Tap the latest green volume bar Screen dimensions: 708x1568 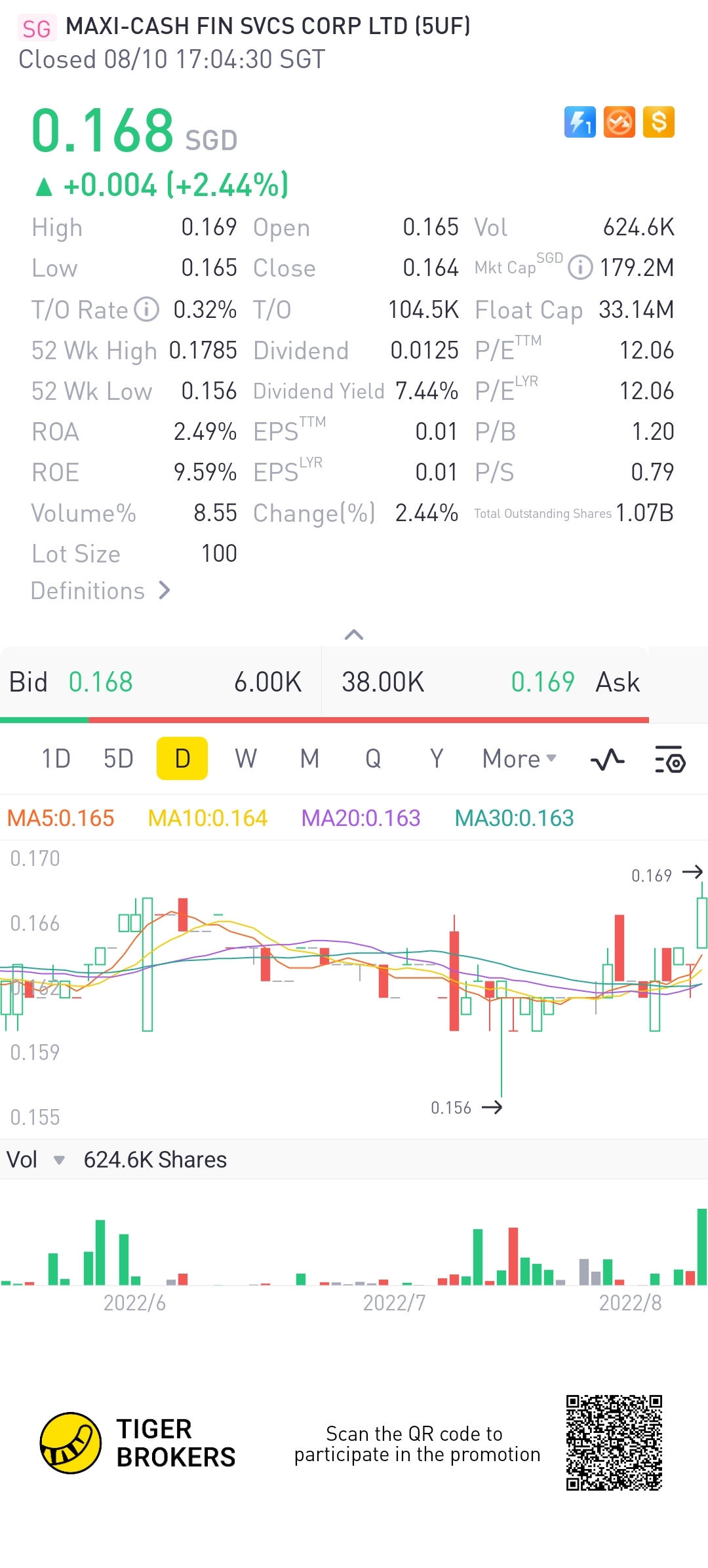click(x=702, y=1246)
